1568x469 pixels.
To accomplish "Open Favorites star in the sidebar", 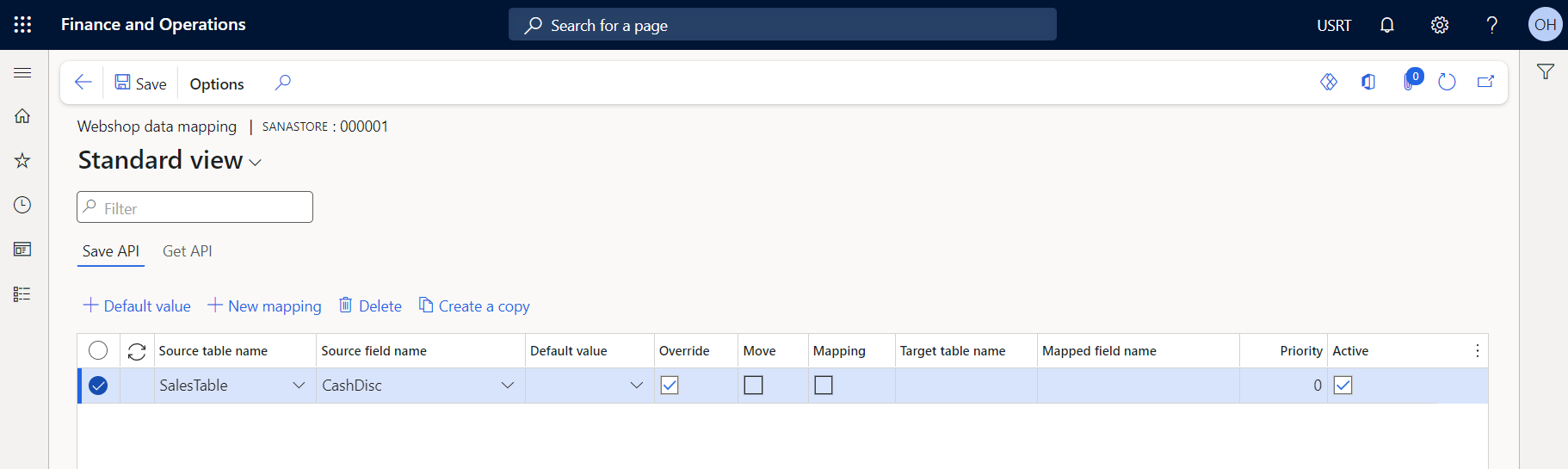I will point(23,161).
